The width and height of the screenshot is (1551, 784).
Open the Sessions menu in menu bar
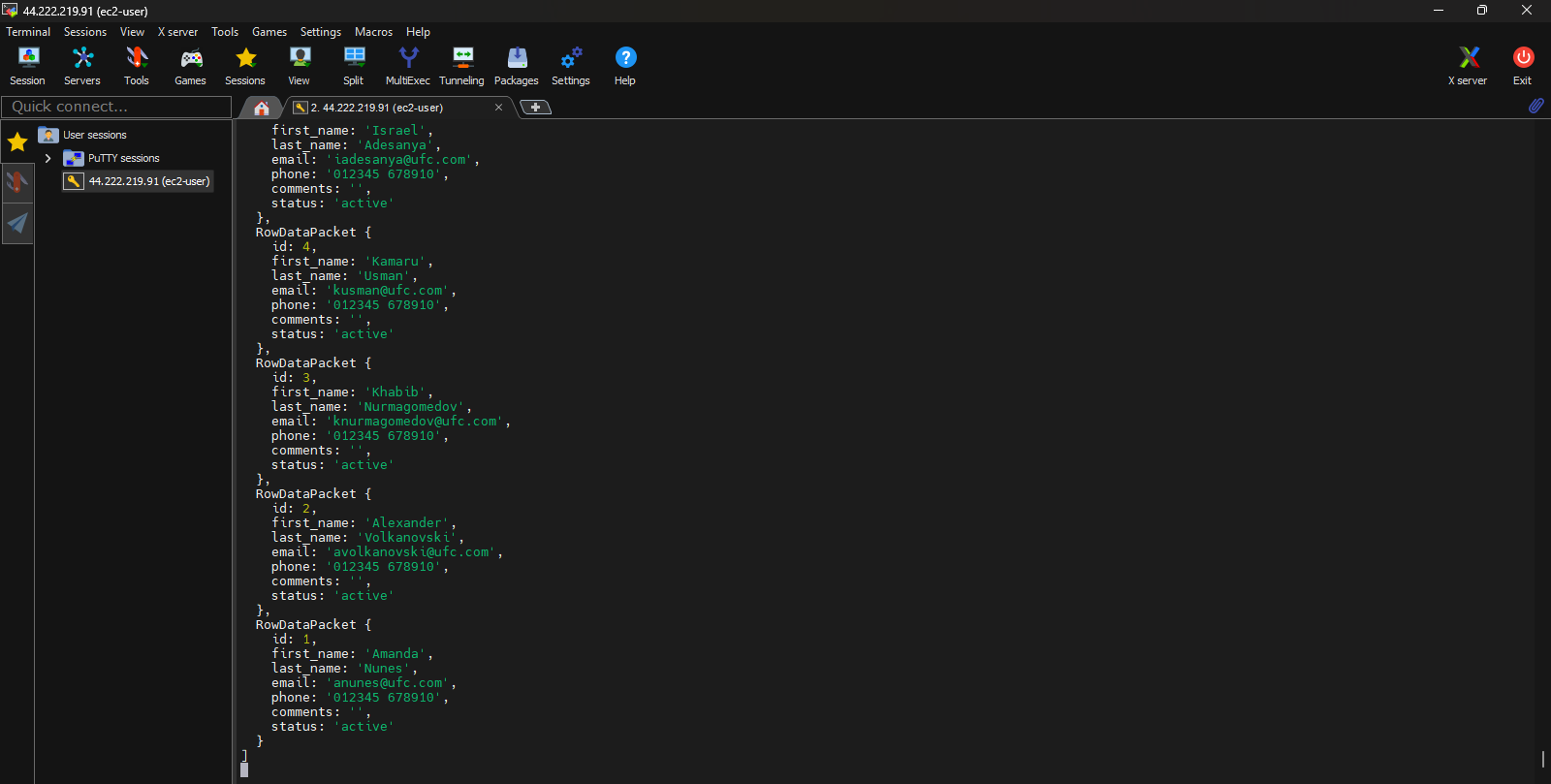(x=85, y=32)
